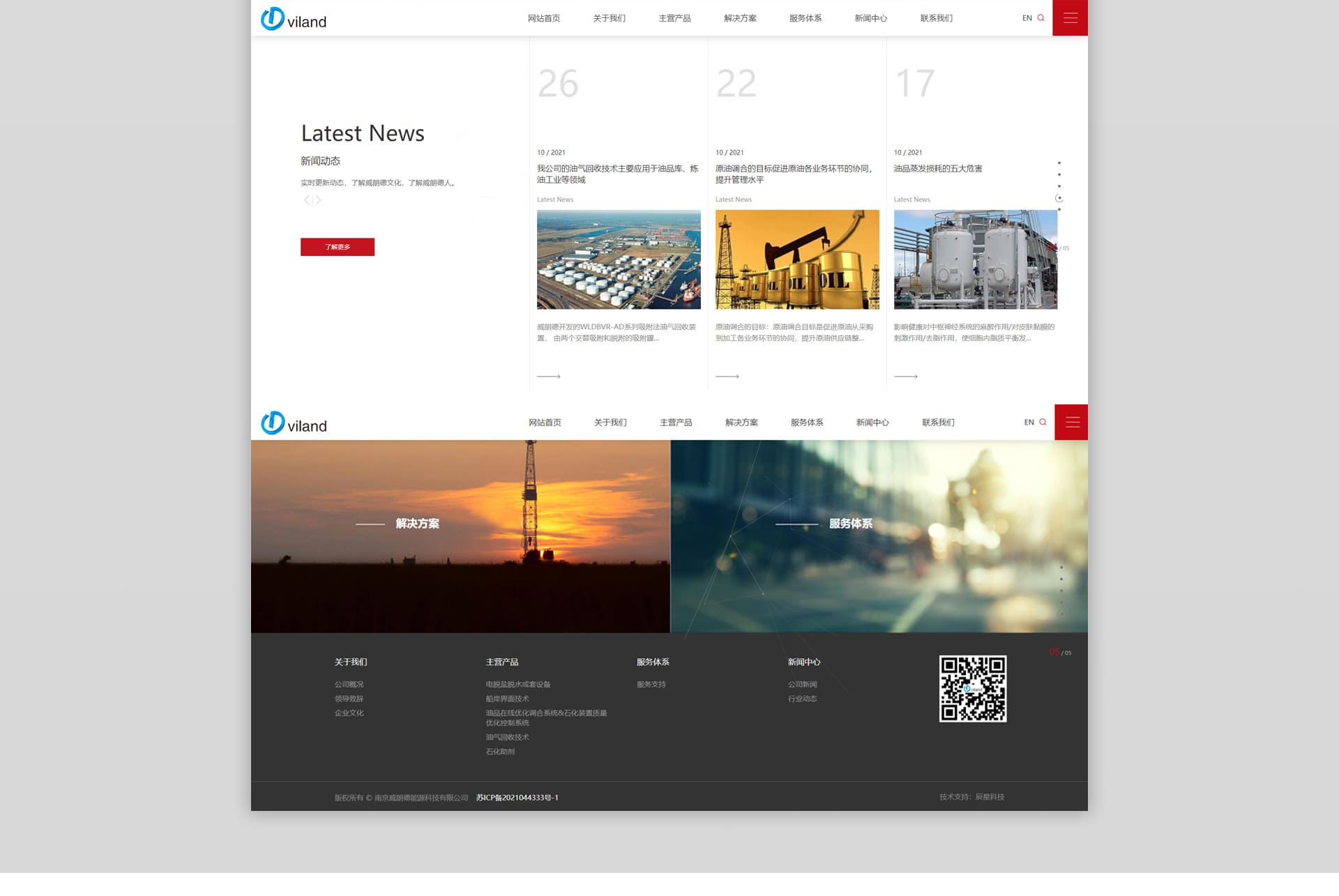Open footer link 电脱盐脱水成套设备
The height and width of the screenshot is (896, 1339).
pyautogui.click(x=518, y=685)
